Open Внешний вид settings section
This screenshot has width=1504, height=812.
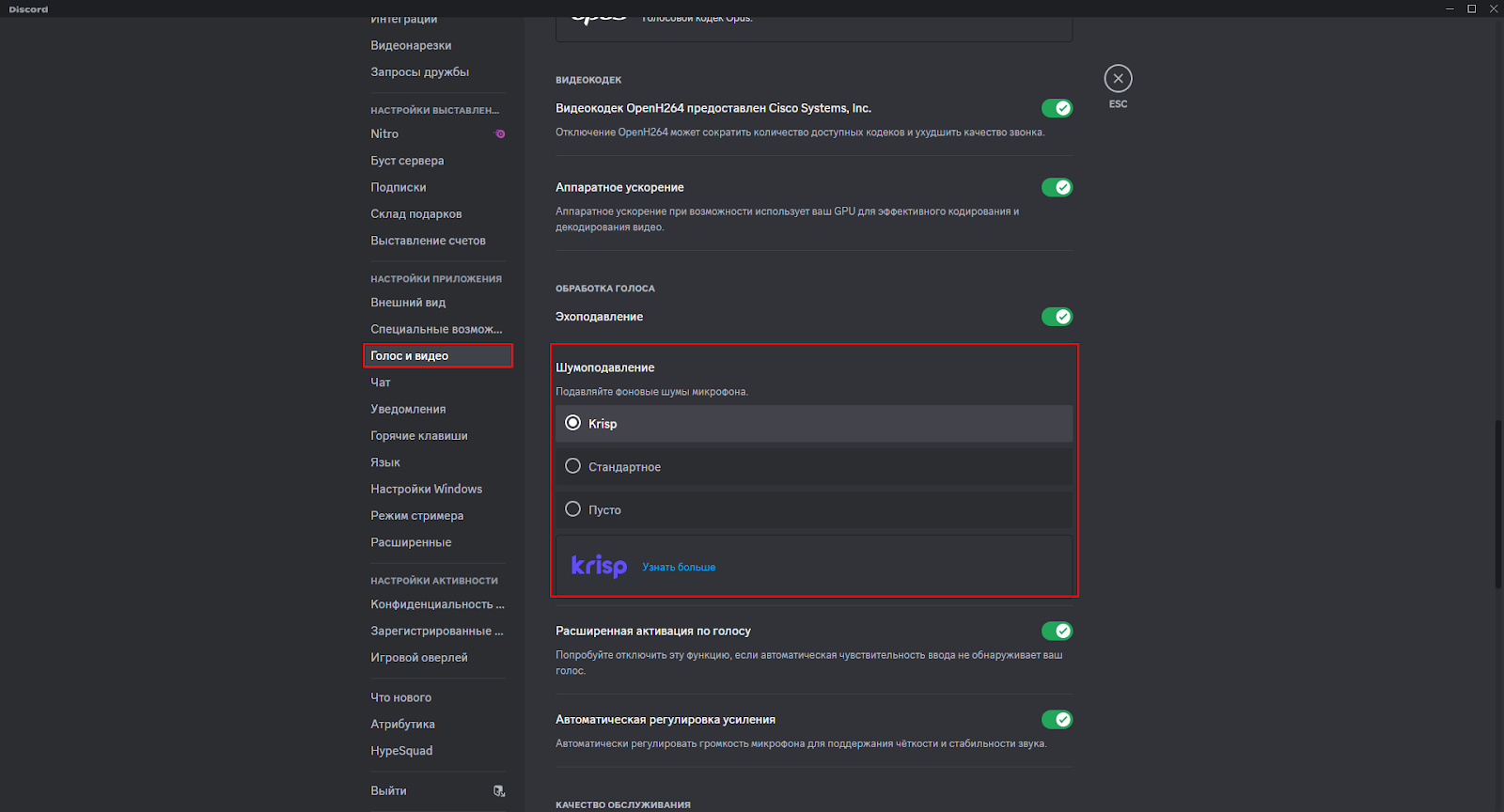(408, 303)
